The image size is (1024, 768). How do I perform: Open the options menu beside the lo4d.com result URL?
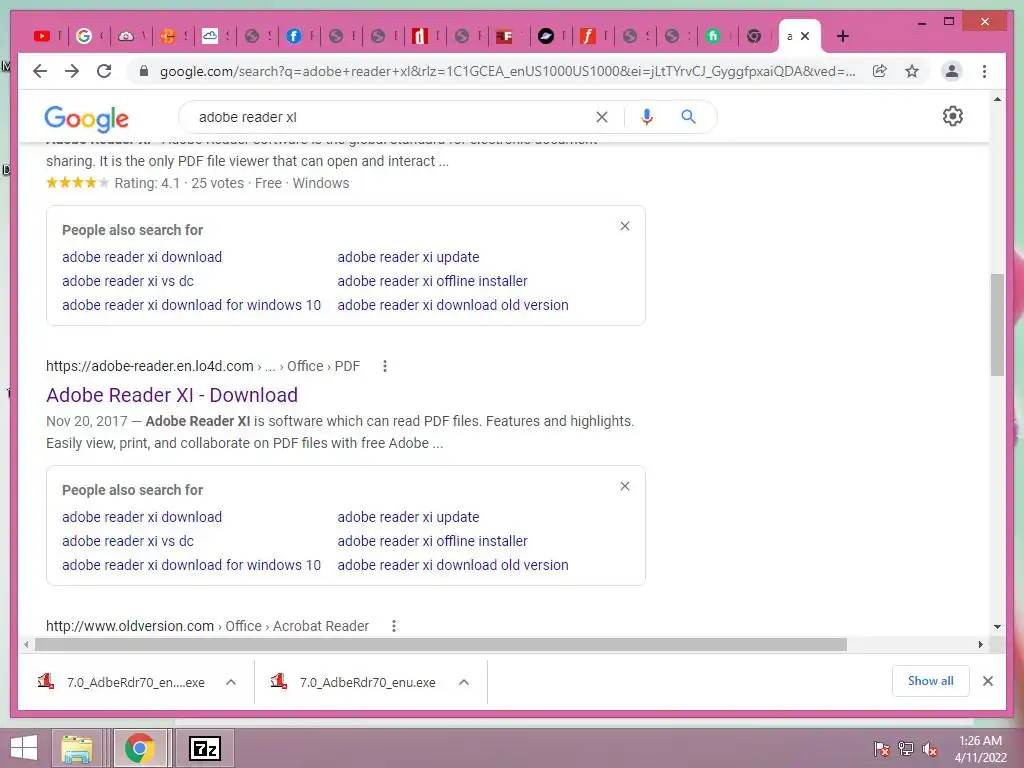385,366
